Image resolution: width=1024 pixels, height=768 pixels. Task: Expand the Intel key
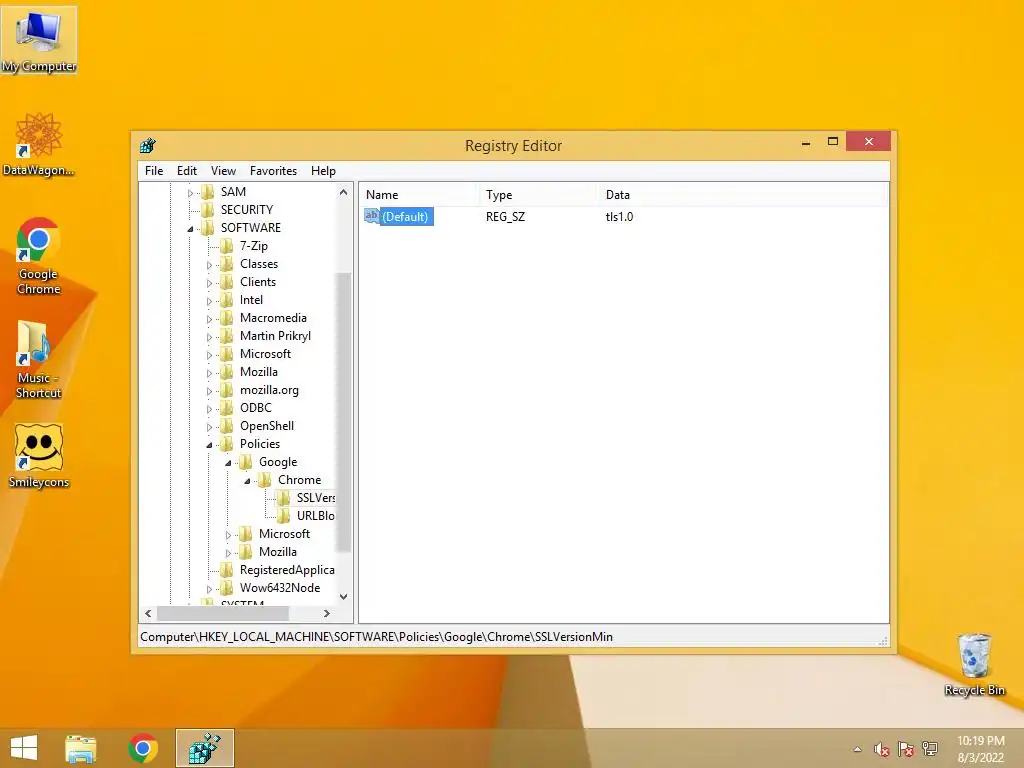click(x=209, y=300)
